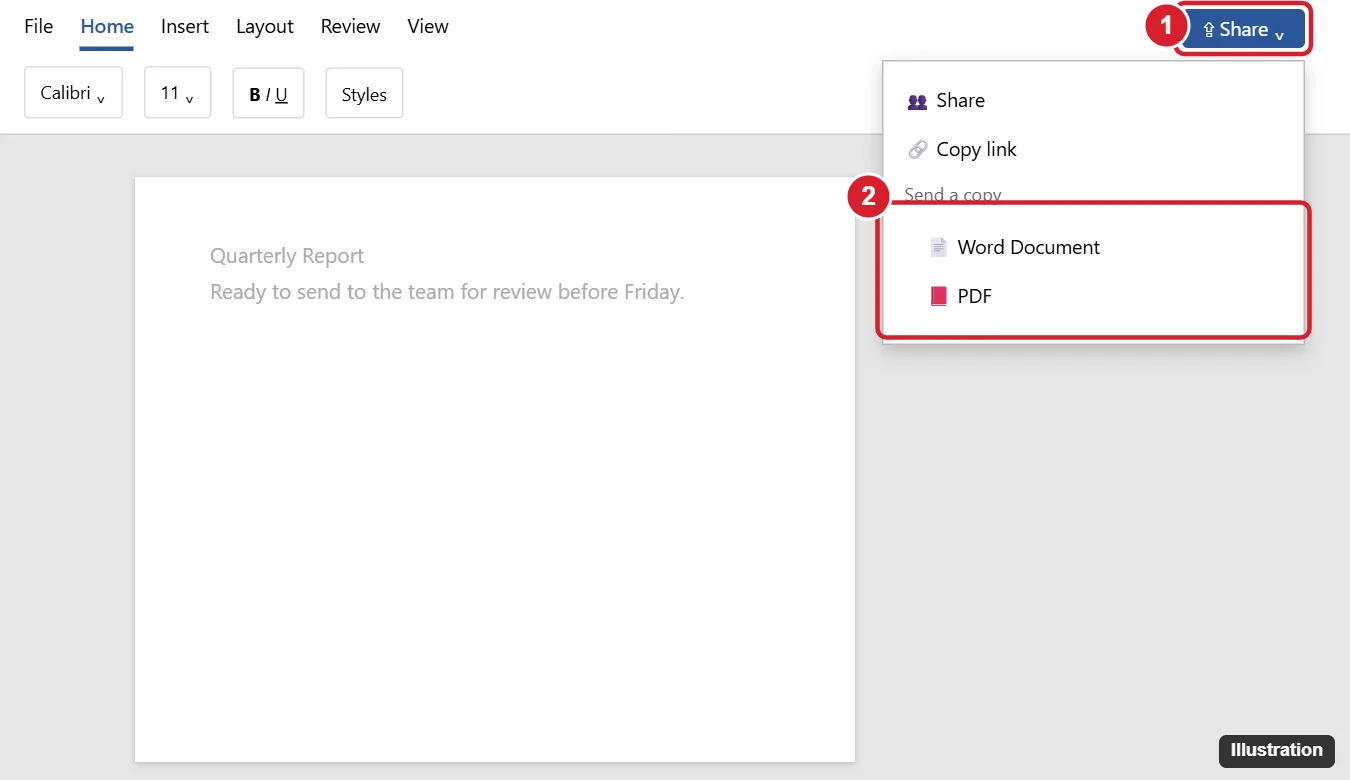Open the File menu
The image size is (1350, 780).
[x=38, y=27]
